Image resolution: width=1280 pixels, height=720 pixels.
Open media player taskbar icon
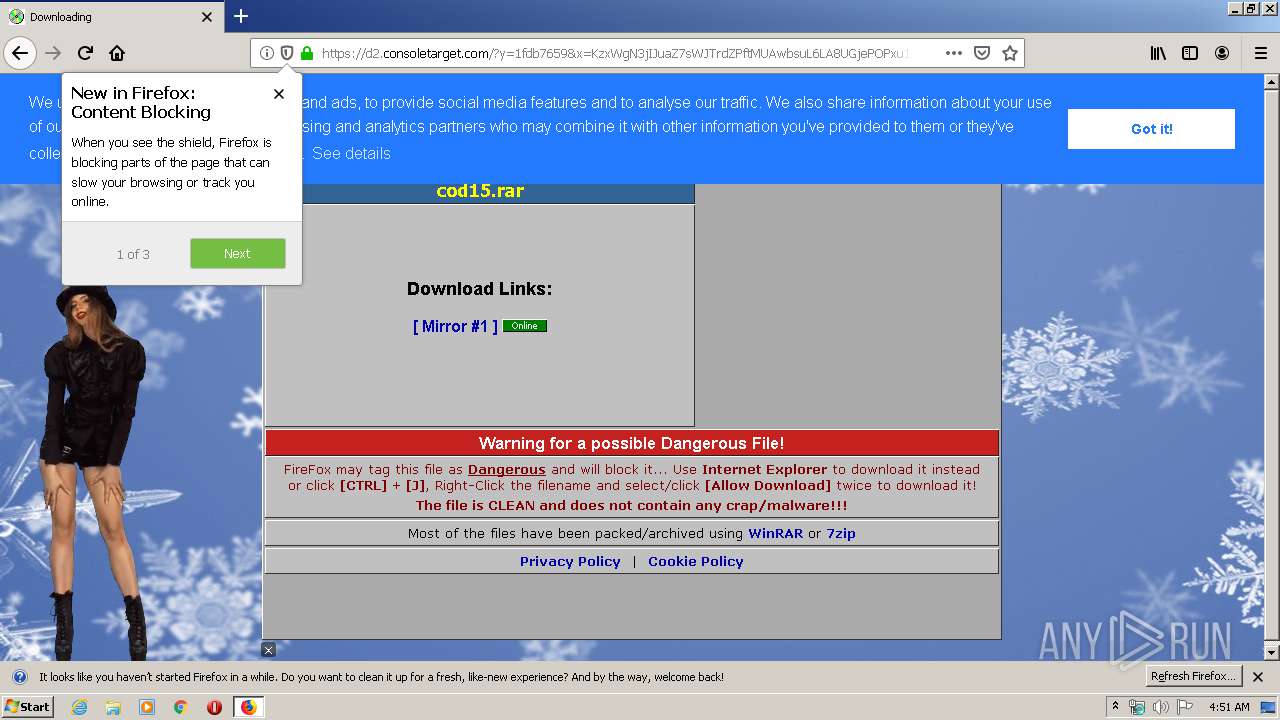pos(147,707)
